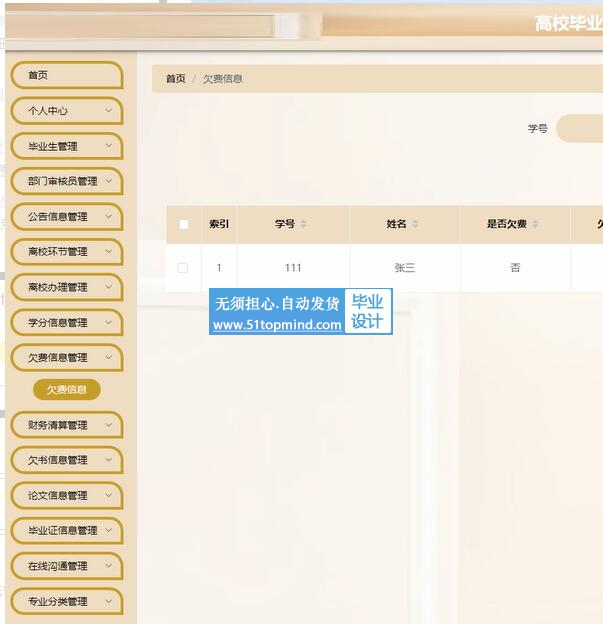
Task: Collapse the 欠费信息管理 menu
Action: tap(65, 357)
